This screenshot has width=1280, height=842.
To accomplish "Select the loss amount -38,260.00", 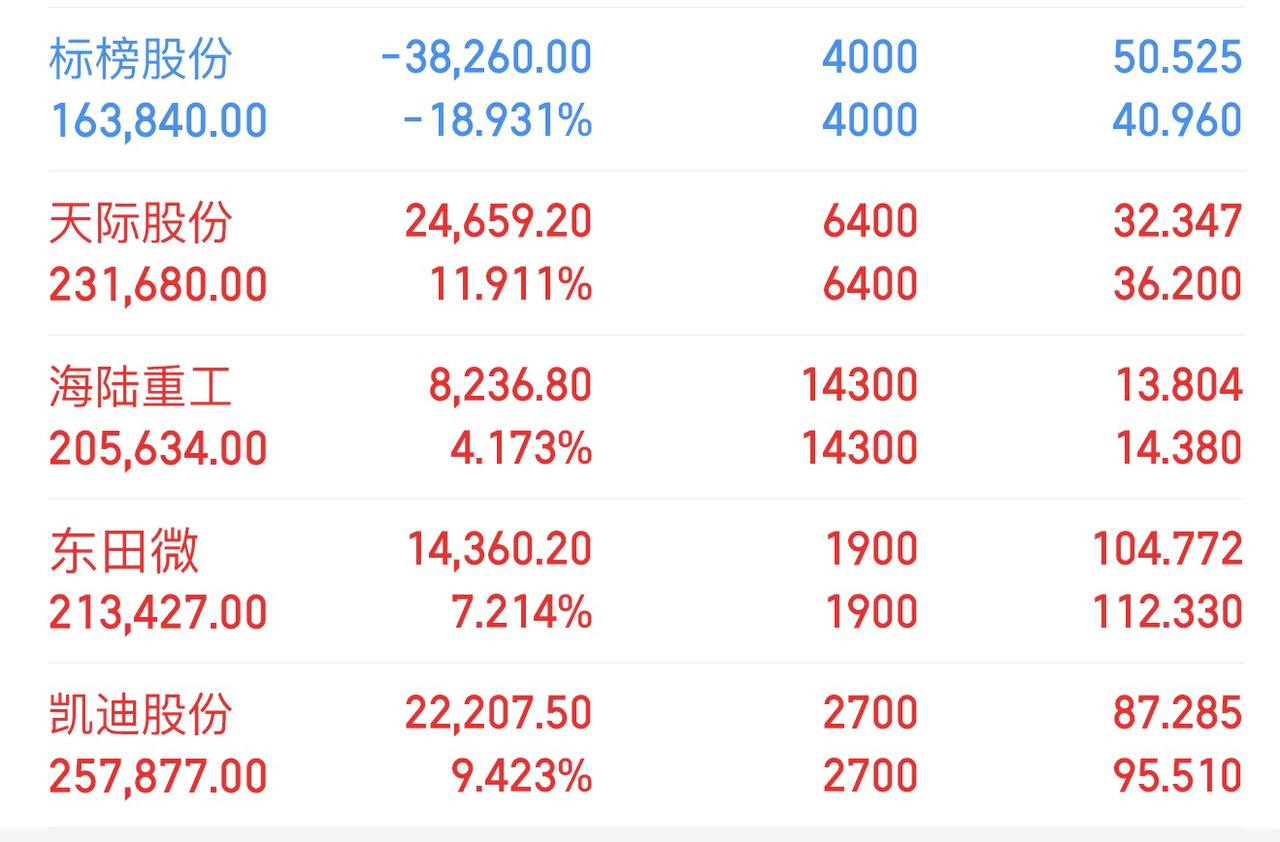I will pos(486,58).
